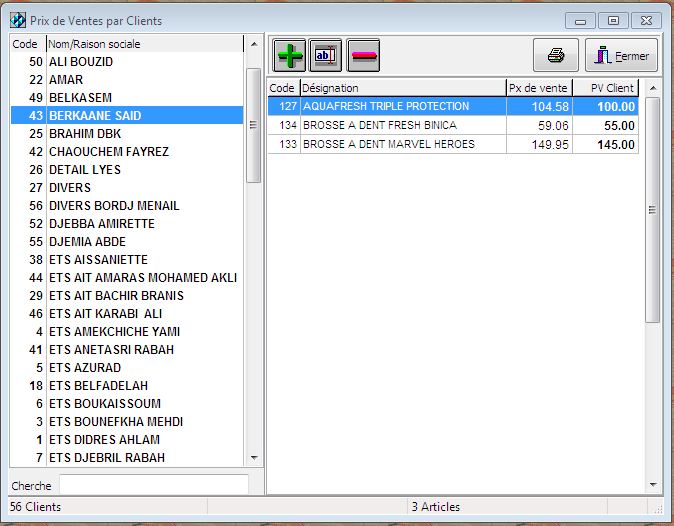
Task: Select client ETS ANETASRI RABAH
Action: pos(127,350)
